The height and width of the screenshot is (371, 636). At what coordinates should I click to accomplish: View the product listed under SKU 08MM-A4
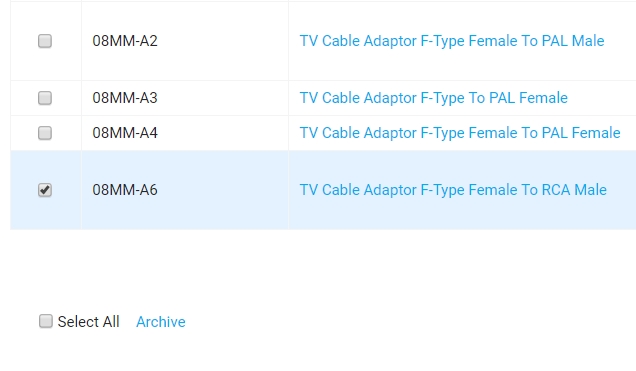[460, 133]
